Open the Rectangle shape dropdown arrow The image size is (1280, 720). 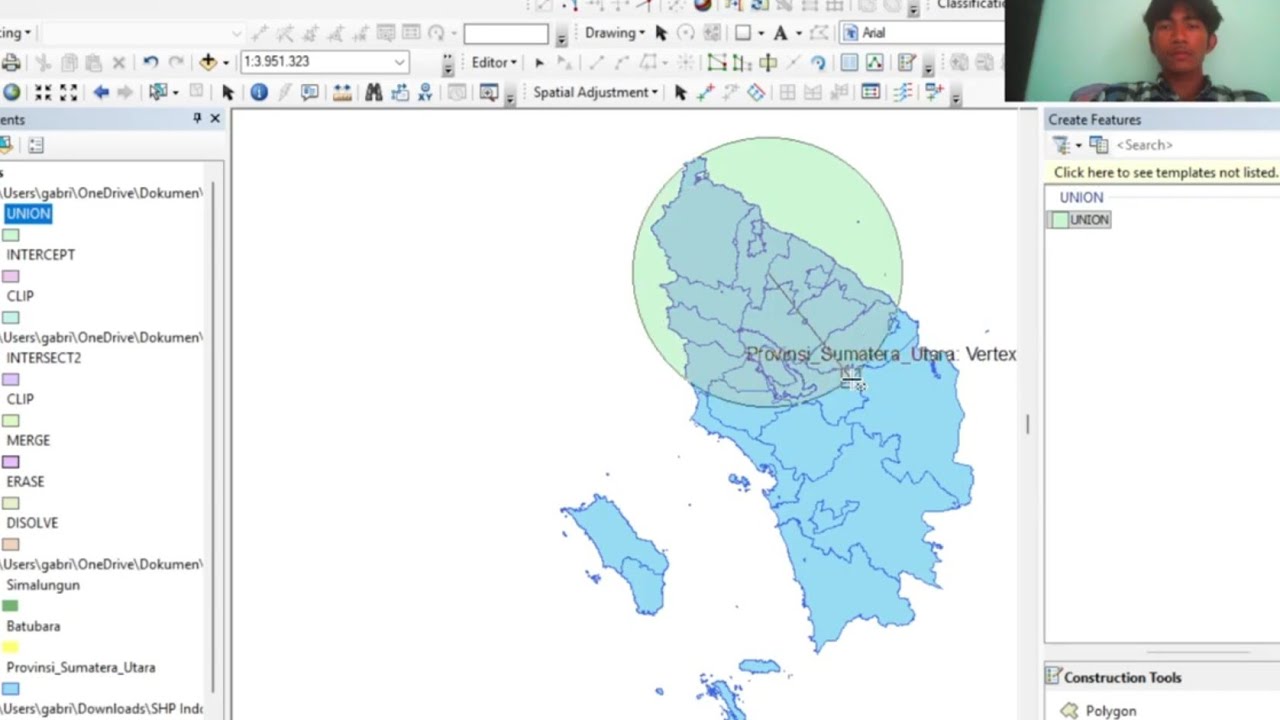click(x=760, y=32)
